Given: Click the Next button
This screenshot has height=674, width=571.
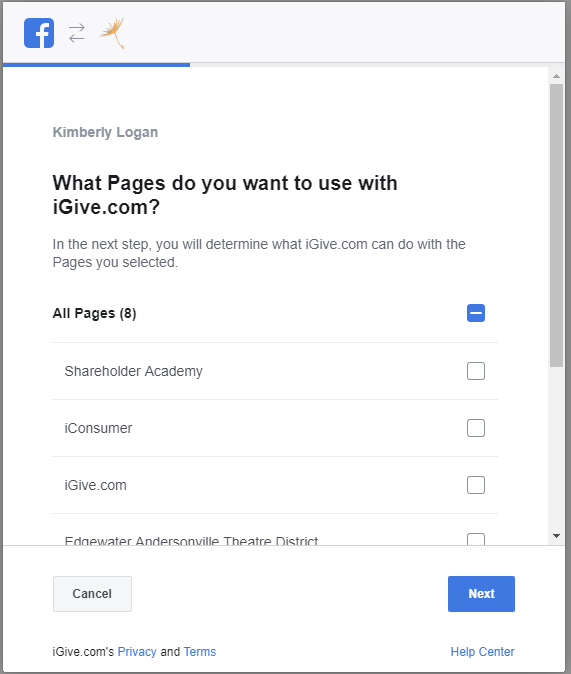Looking at the screenshot, I should [481, 594].
